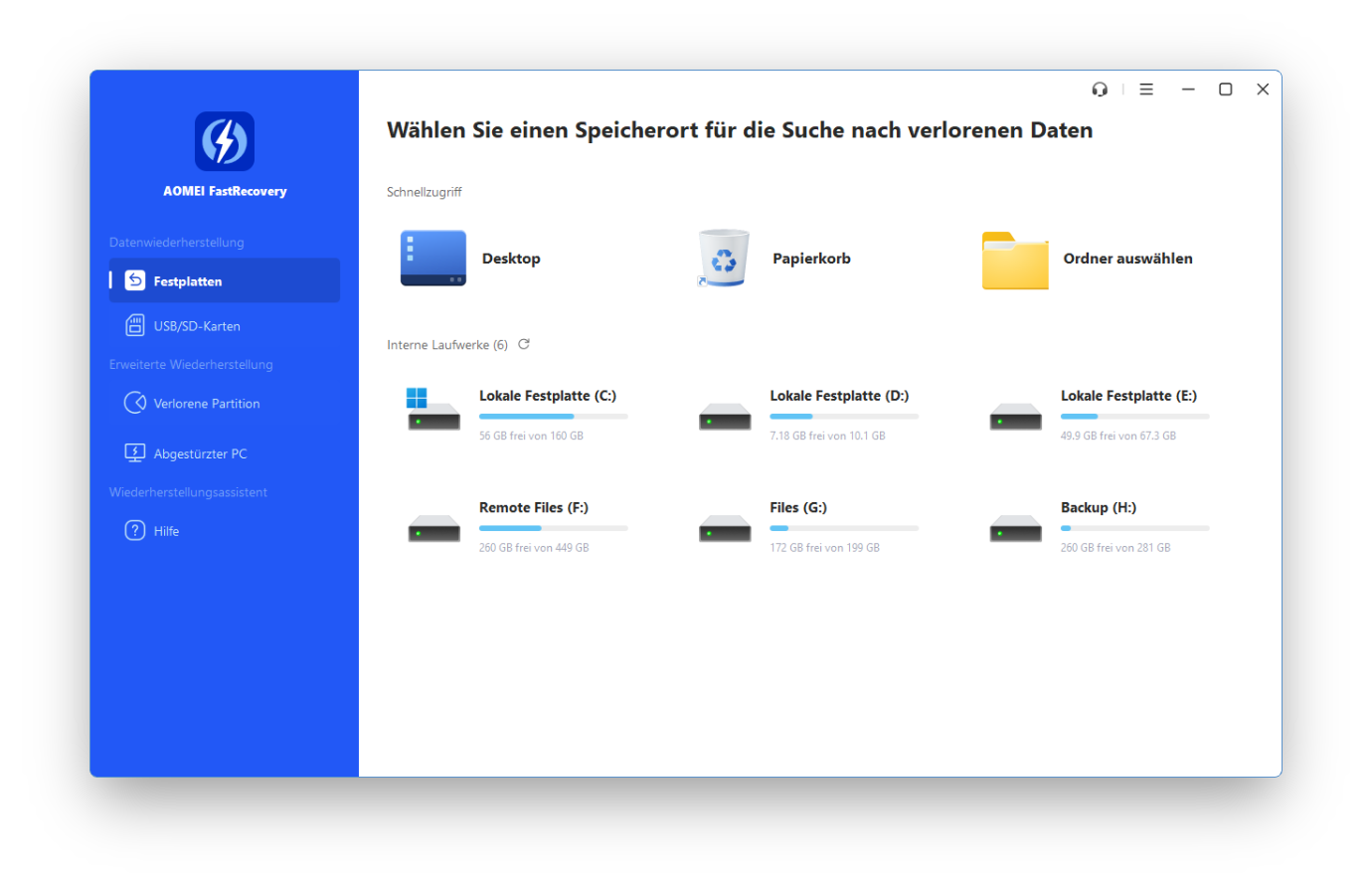Click the Schnellzugriff heading

[425, 192]
